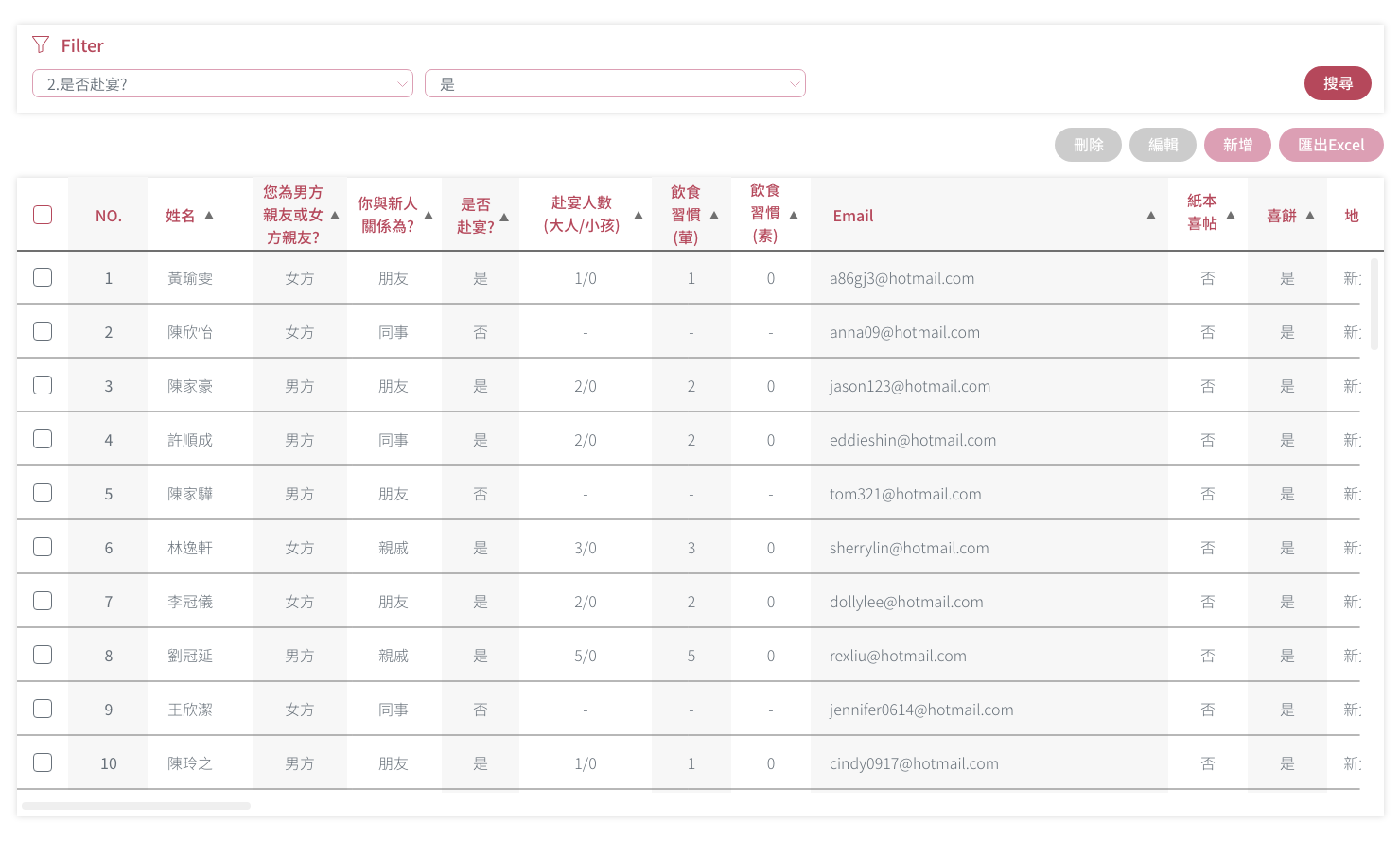Toggle the select-all header checkbox
The width and height of the screenshot is (1400, 841).
tap(43, 215)
